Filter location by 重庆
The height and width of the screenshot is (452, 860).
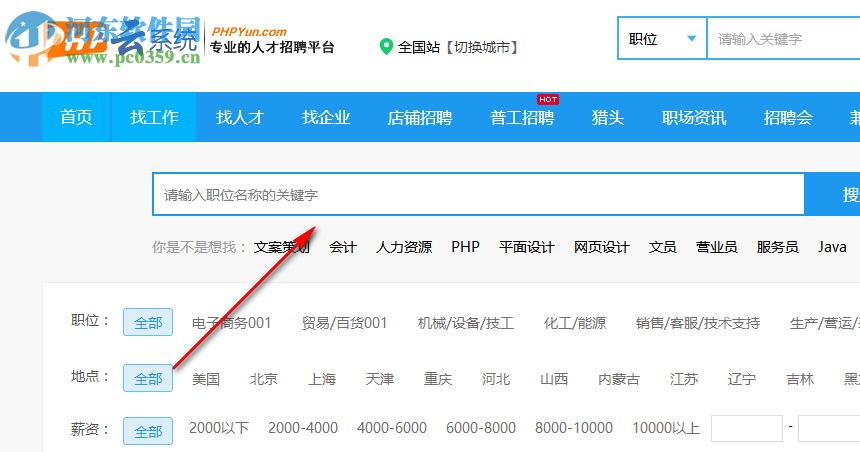click(x=438, y=379)
